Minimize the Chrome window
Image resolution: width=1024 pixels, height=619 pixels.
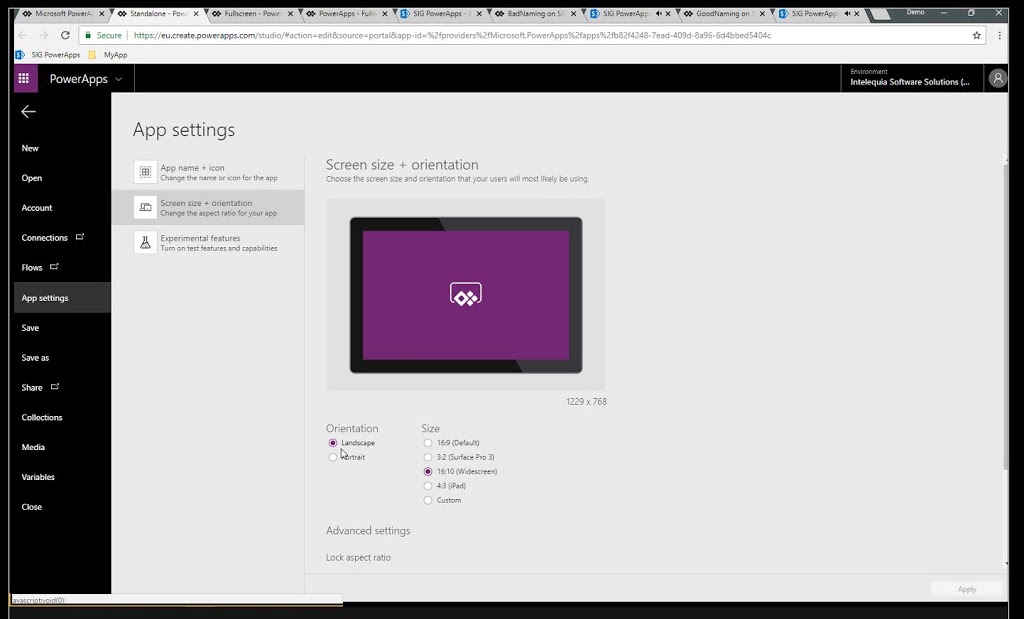(944, 13)
